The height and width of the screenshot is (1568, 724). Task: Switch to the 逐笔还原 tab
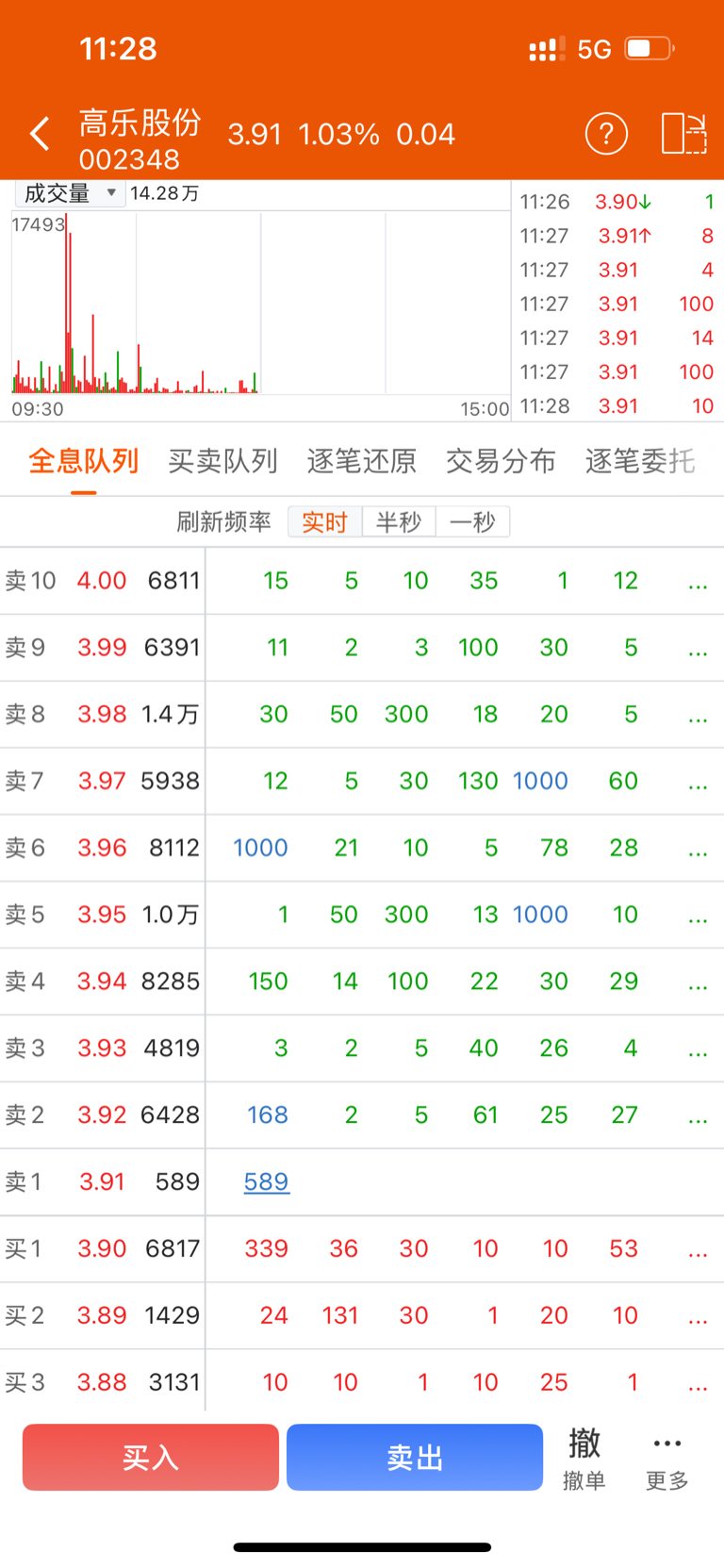click(362, 461)
